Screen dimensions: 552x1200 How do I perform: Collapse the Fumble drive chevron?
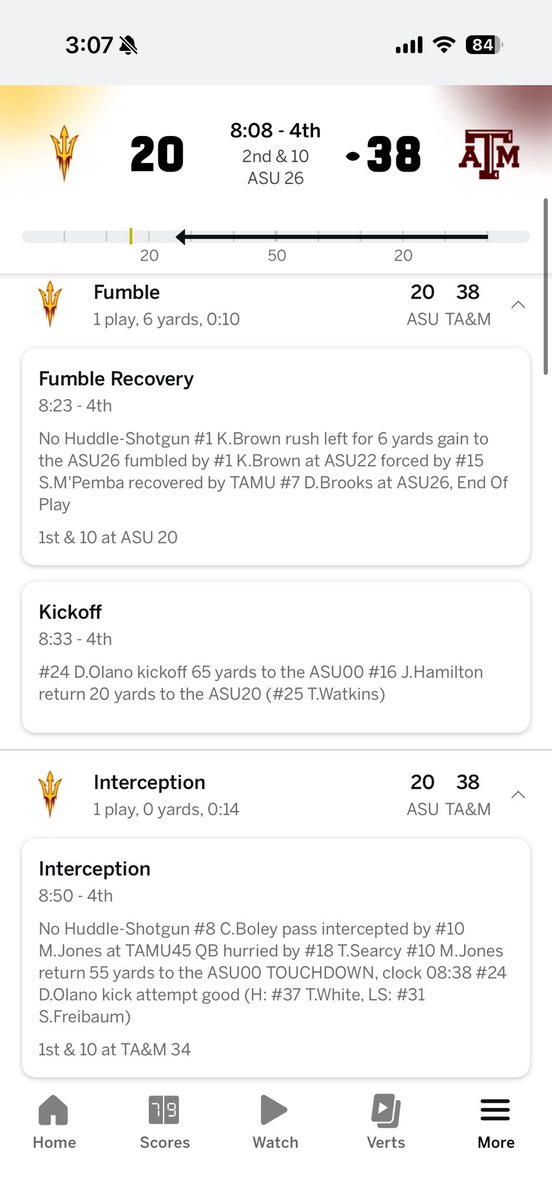pyautogui.click(x=518, y=304)
